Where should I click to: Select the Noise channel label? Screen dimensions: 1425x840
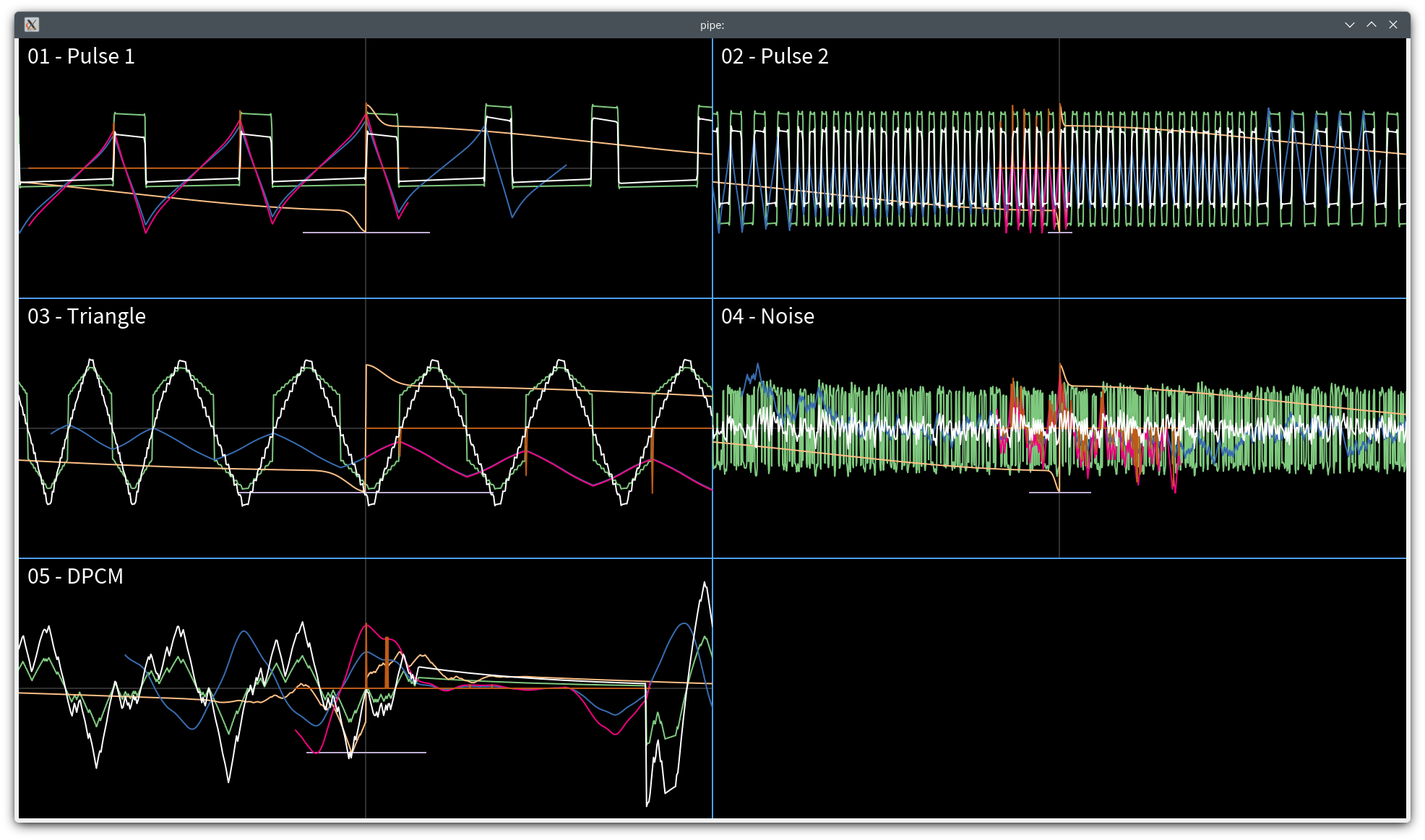pyautogui.click(x=767, y=316)
